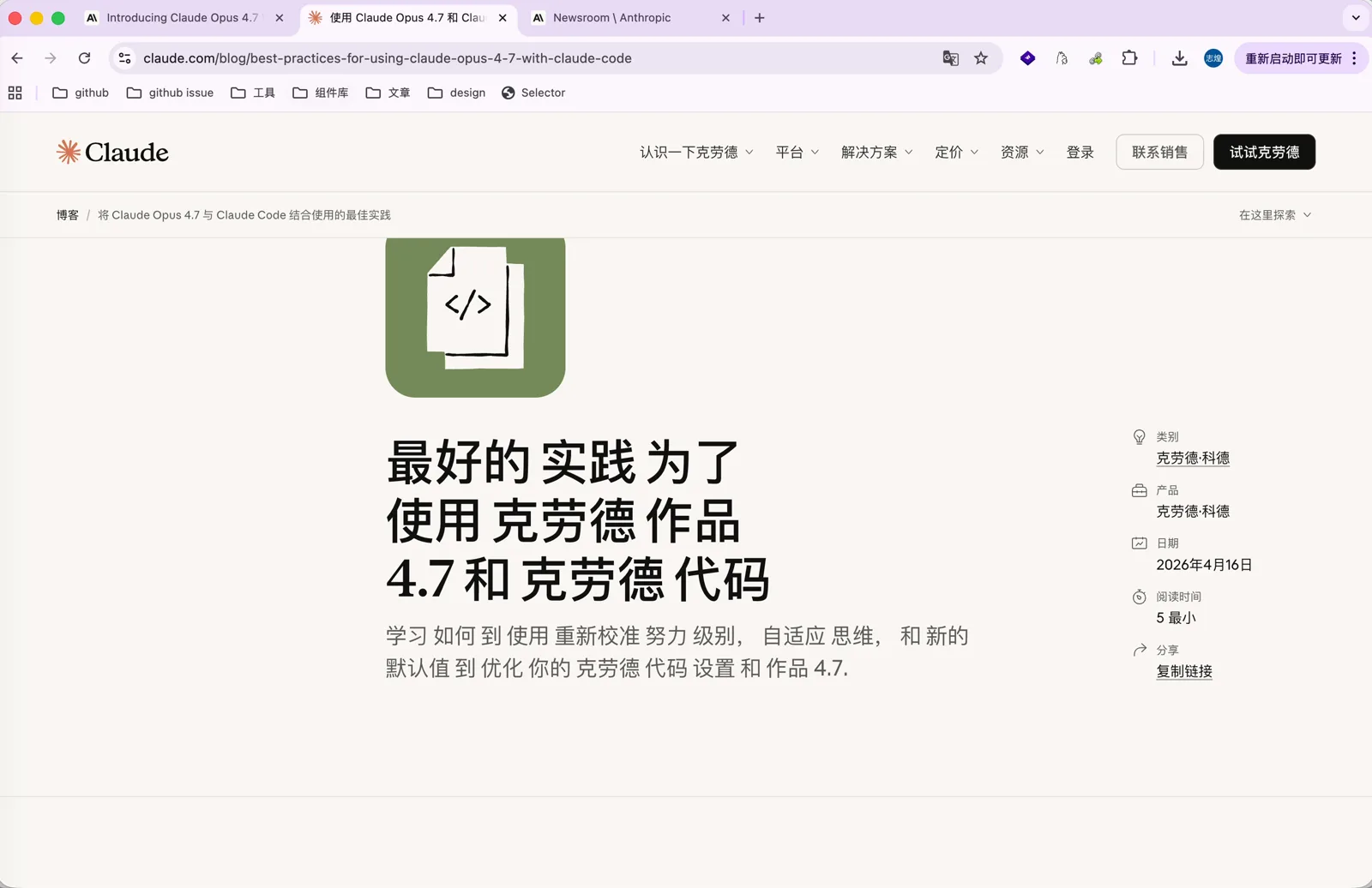Click the Selector bookmark

click(533, 93)
